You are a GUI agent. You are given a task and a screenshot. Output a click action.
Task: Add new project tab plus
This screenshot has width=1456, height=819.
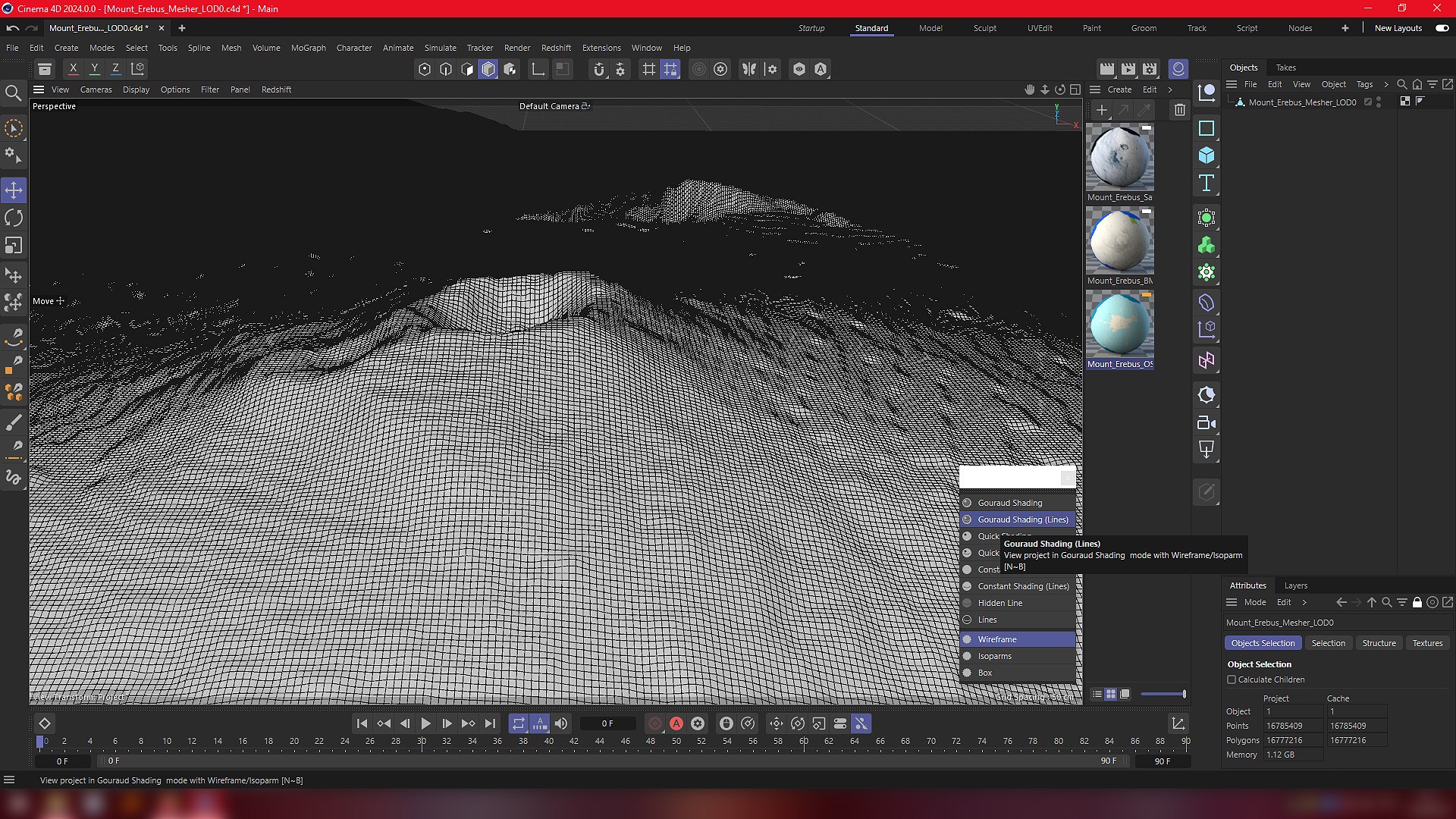182,28
